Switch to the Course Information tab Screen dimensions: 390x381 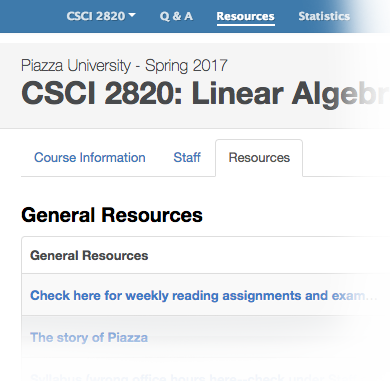[x=90, y=157]
